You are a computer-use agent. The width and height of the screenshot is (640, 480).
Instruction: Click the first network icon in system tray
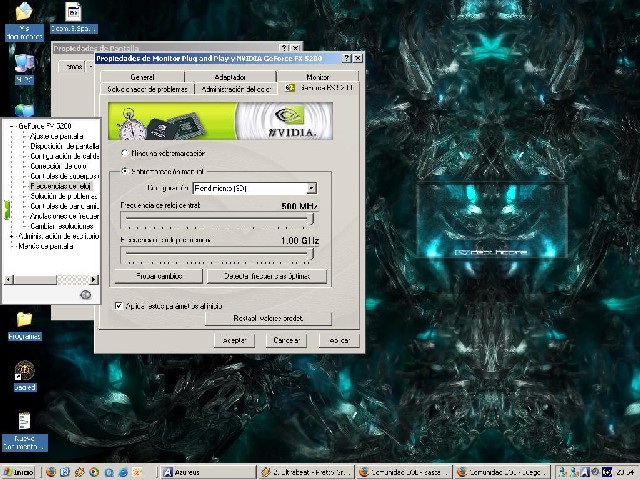(562, 472)
